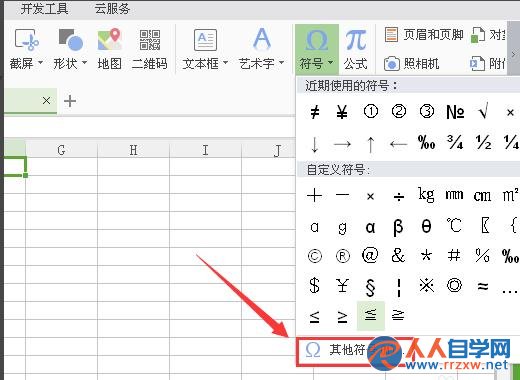Expand the Symbol (符号) dropdown arrow
This screenshot has height=380, width=520.
coord(330,62)
